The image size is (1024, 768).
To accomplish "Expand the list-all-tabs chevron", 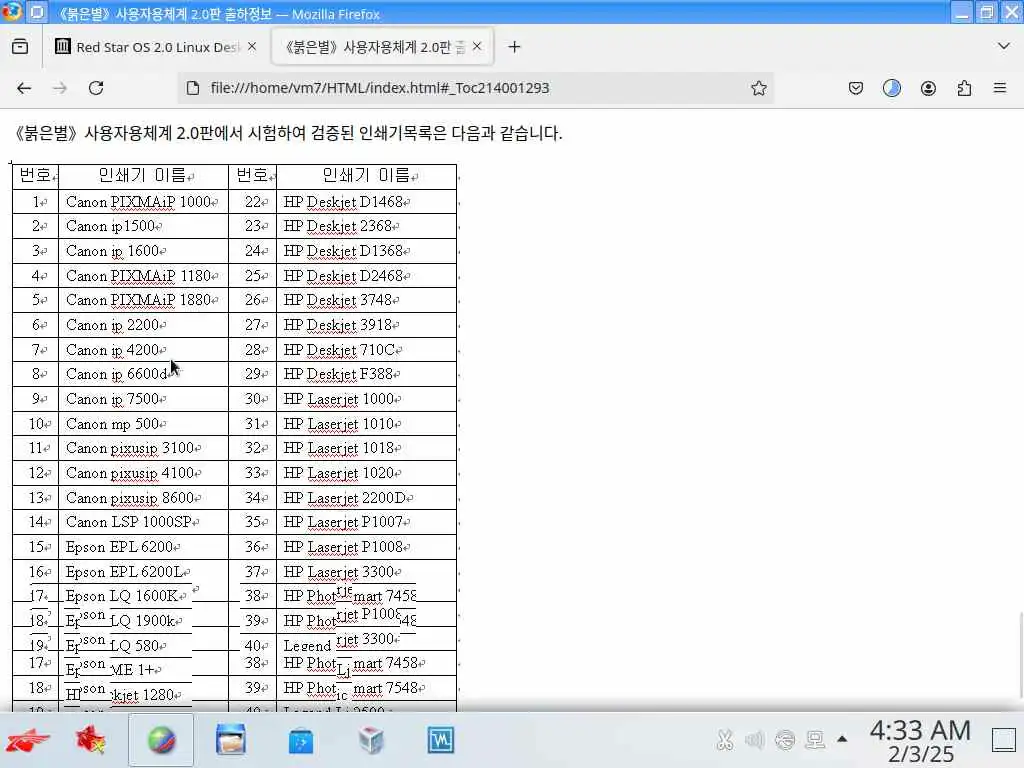I will (1004, 46).
